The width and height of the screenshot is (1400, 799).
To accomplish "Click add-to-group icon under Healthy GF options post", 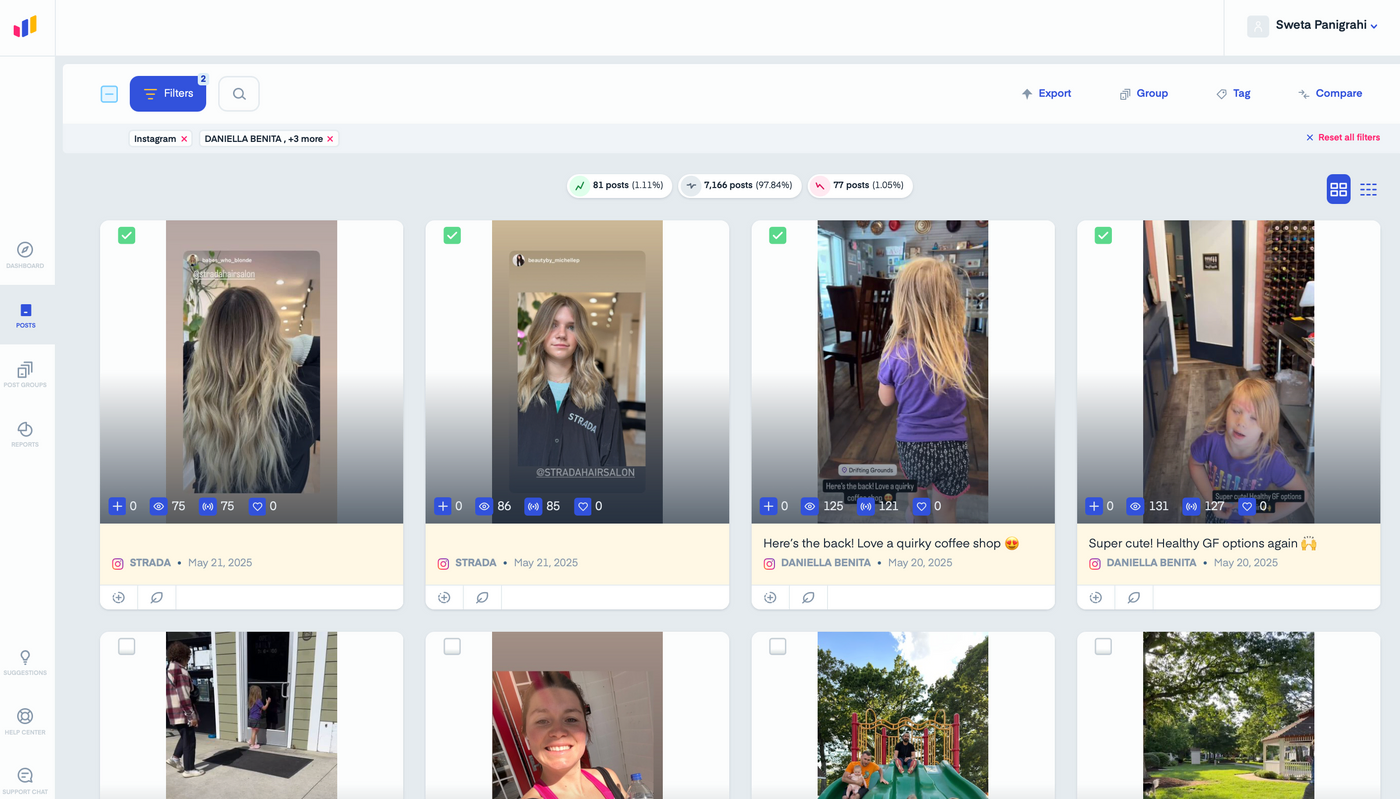I will pyautogui.click(x=1096, y=597).
